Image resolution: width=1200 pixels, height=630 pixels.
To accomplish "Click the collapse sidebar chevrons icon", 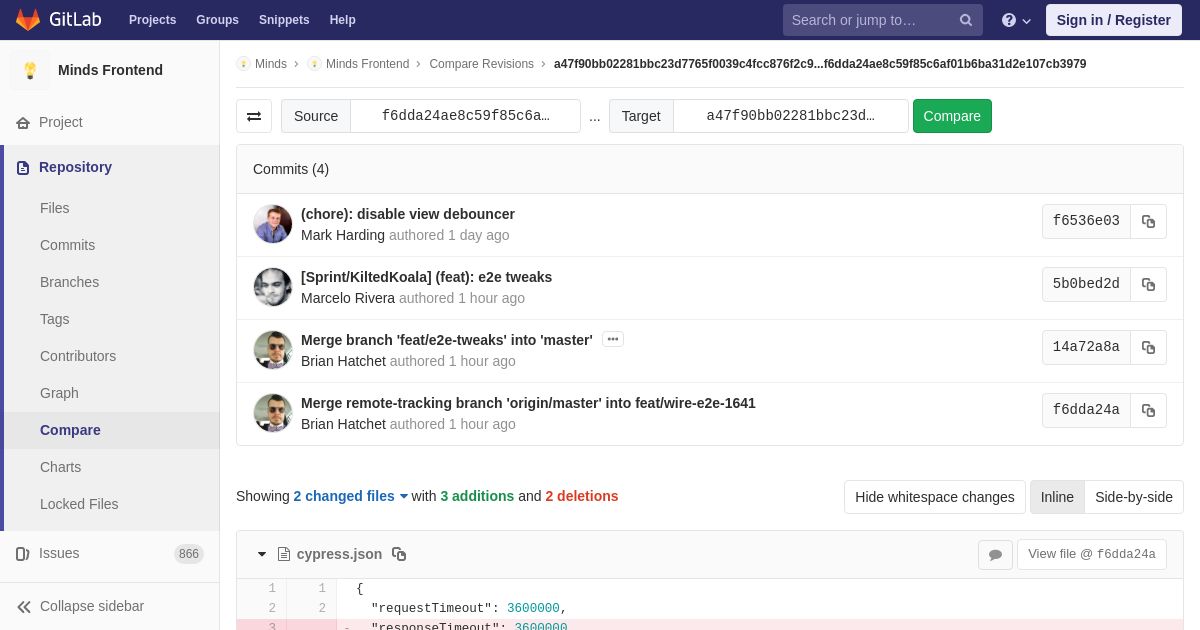I will click(24, 606).
